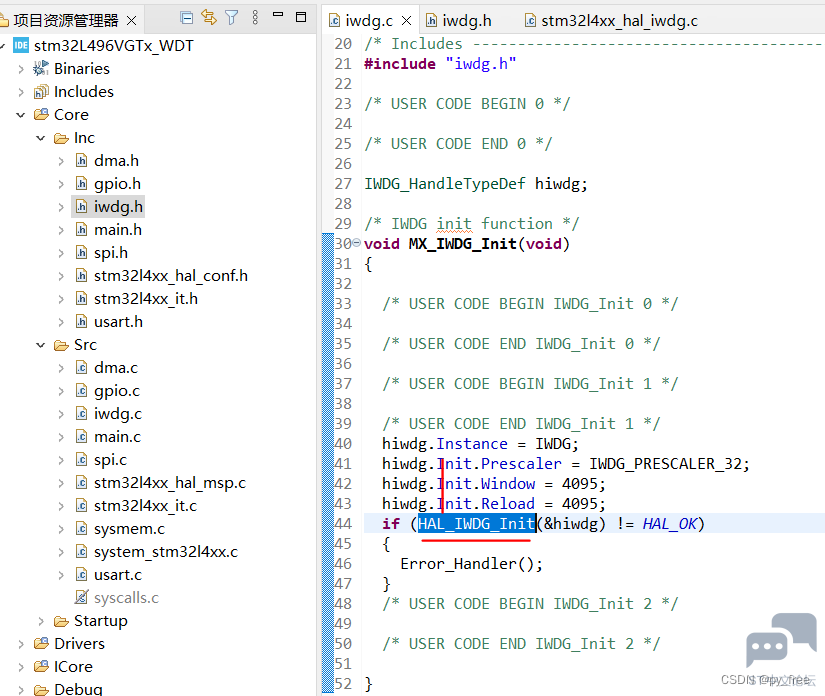Expand the Drivers folder
The width and height of the screenshot is (825, 696).
21,644
